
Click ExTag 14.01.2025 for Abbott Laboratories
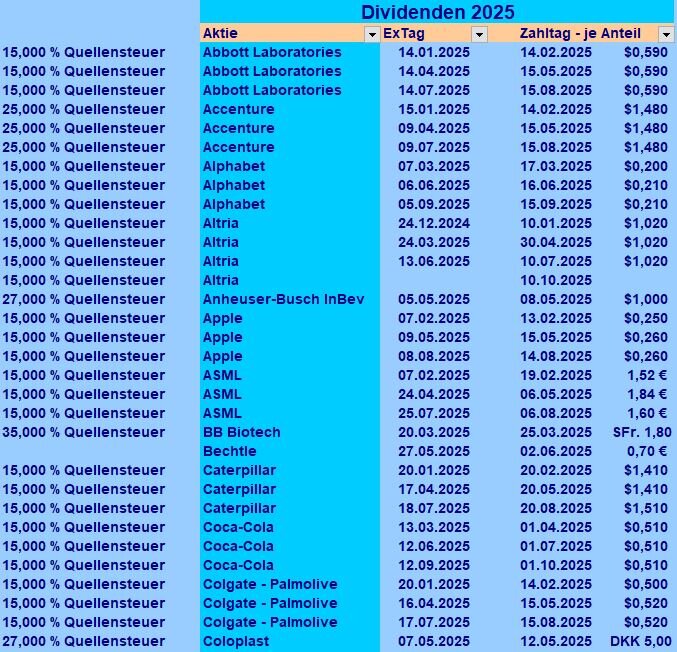(x=434, y=52)
